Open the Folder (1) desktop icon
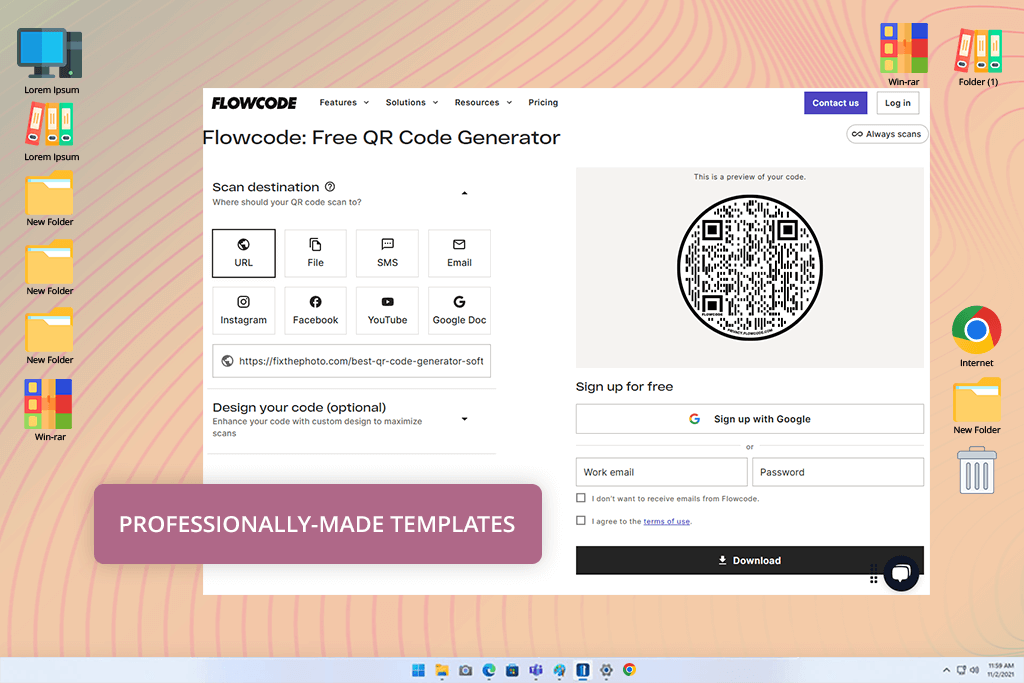This screenshot has width=1024, height=683. tap(978, 57)
